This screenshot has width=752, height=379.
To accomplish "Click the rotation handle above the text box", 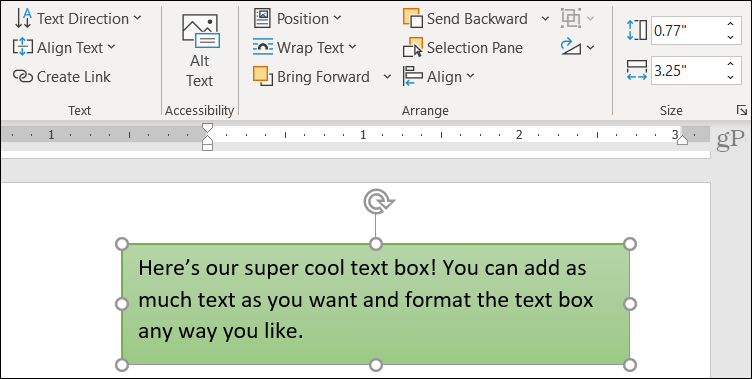I will click(x=378, y=201).
